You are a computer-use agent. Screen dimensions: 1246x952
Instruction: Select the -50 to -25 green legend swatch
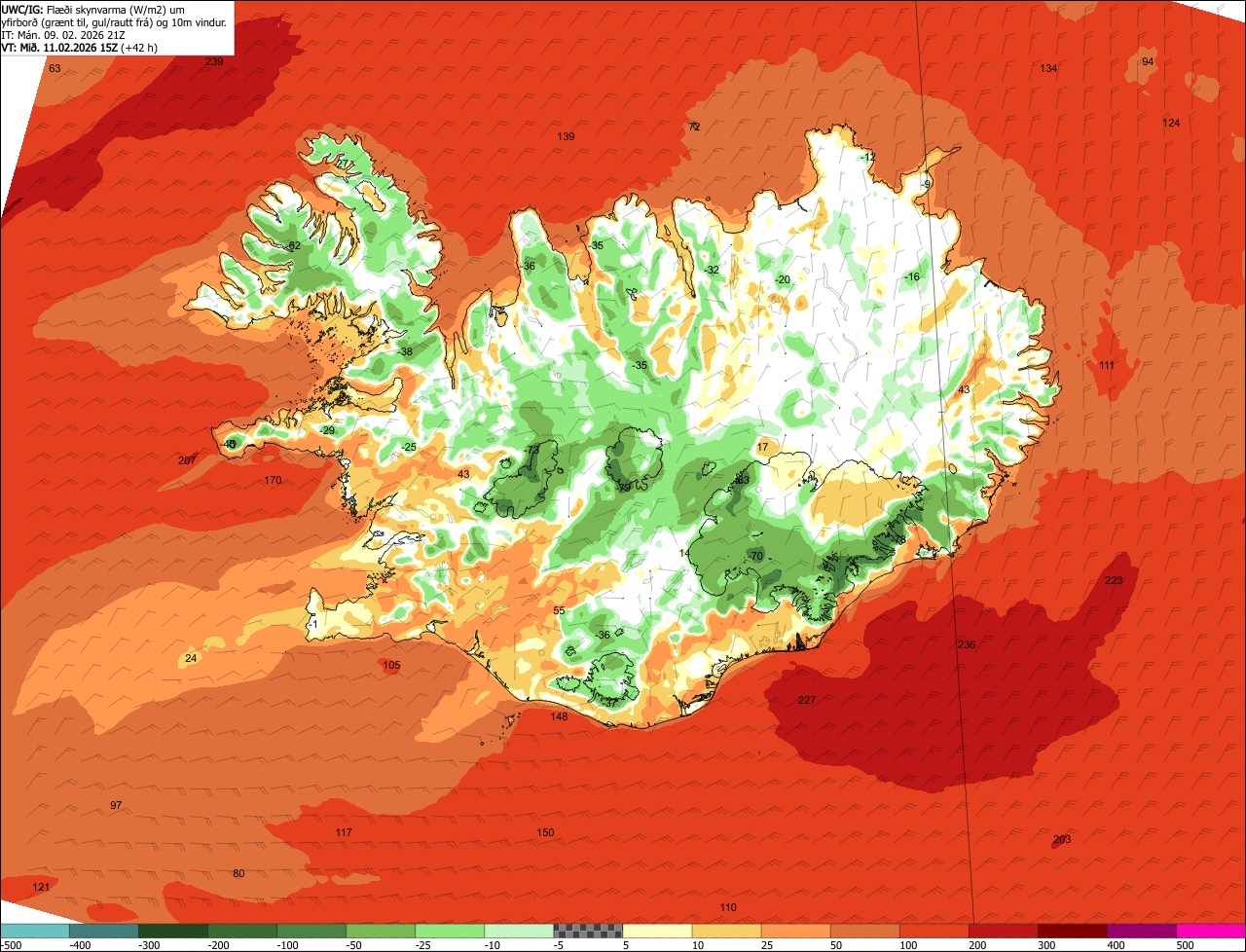381,931
